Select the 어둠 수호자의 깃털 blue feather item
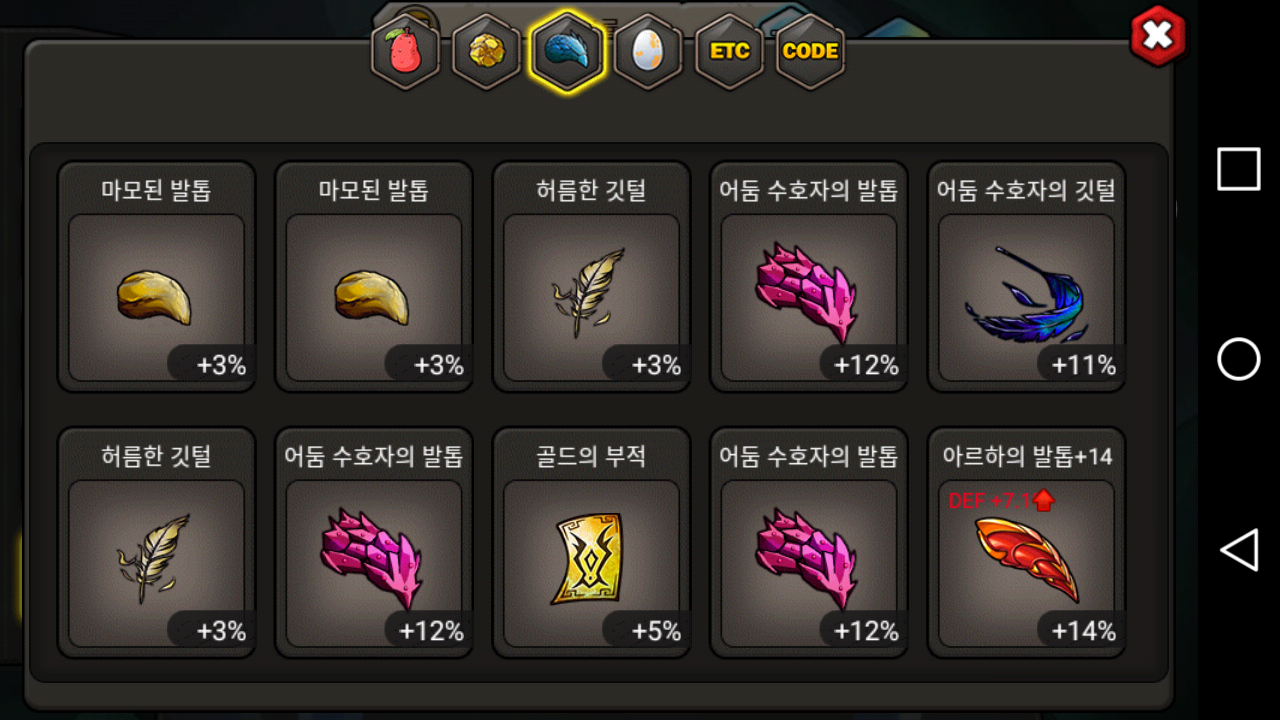 tap(1026, 276)
